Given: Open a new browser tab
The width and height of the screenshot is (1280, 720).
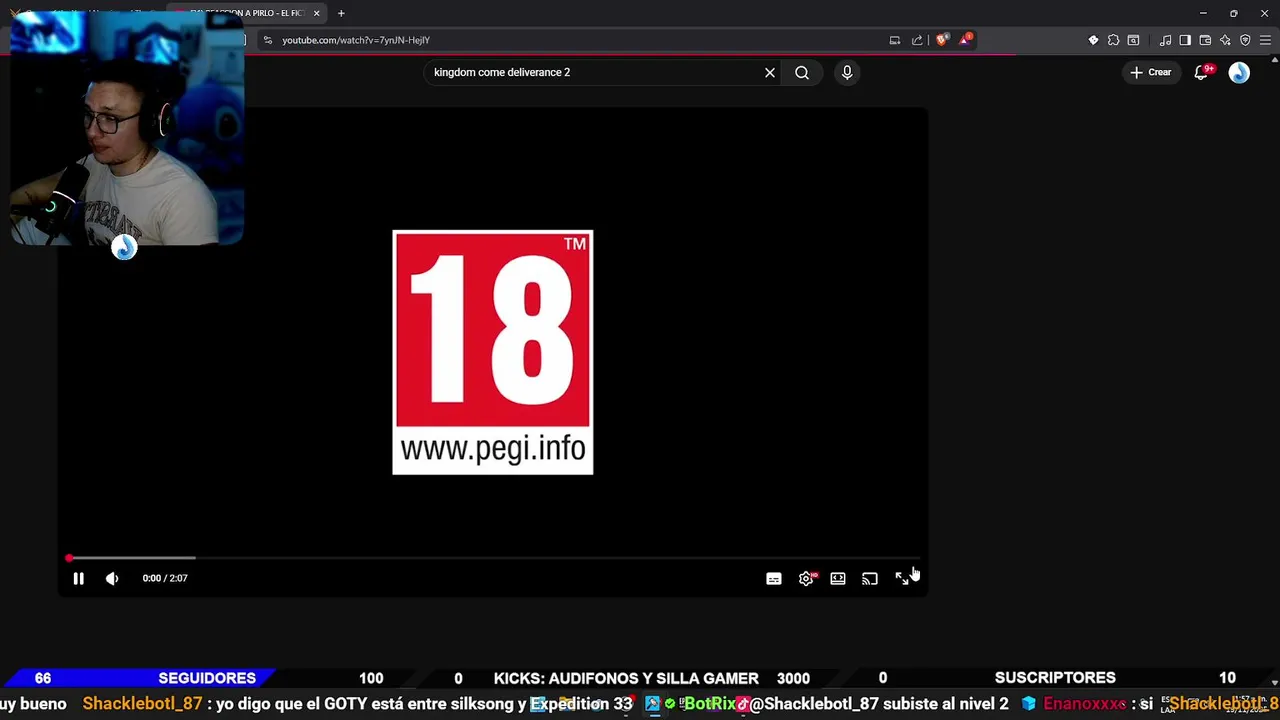Looking at the screenshot, I should (x=341, y=13).
